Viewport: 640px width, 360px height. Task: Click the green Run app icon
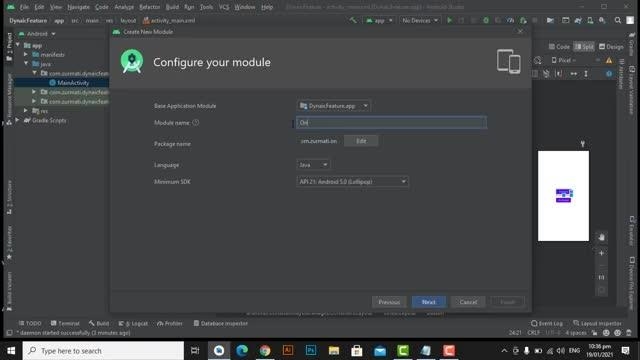coord(449,20)
